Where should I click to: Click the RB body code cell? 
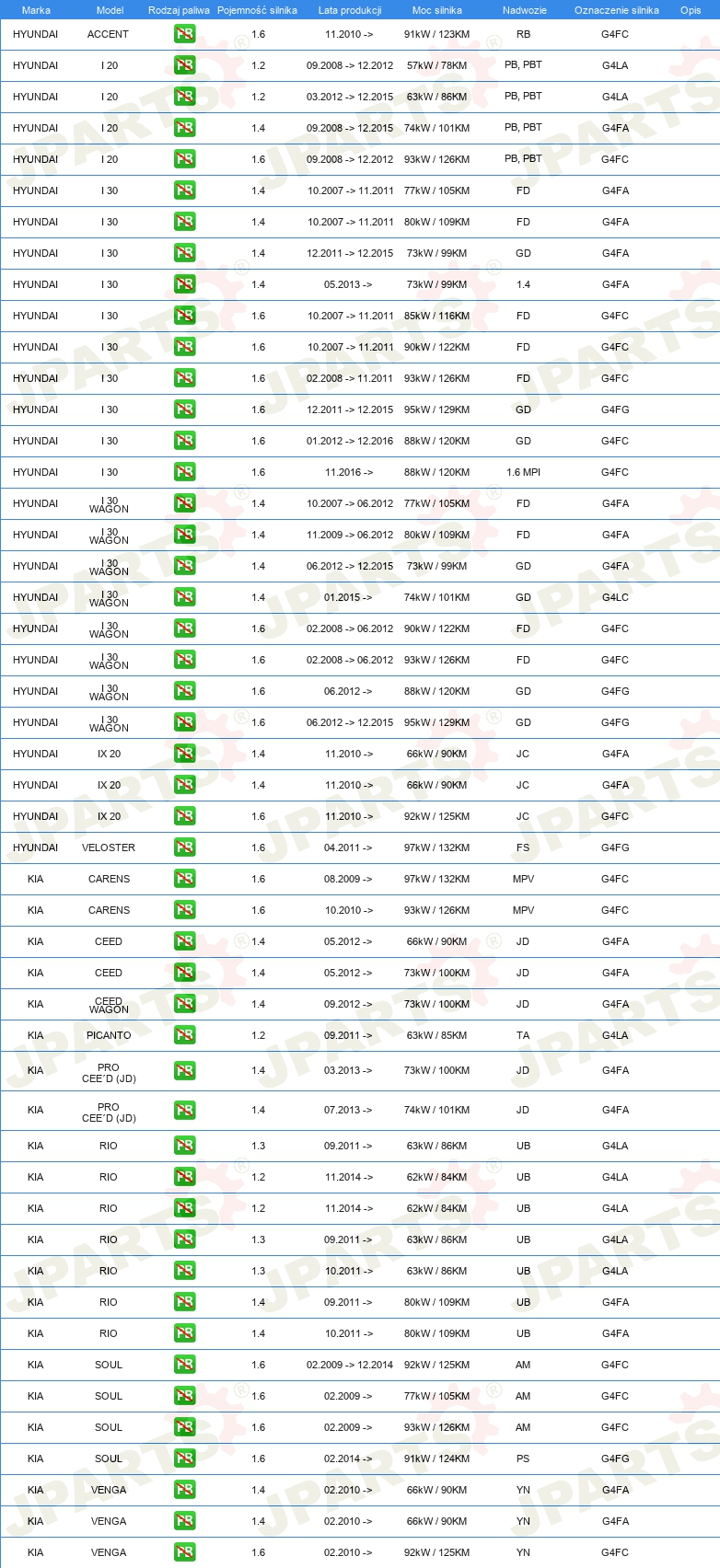pyautogui.click(x=523, y=34)
